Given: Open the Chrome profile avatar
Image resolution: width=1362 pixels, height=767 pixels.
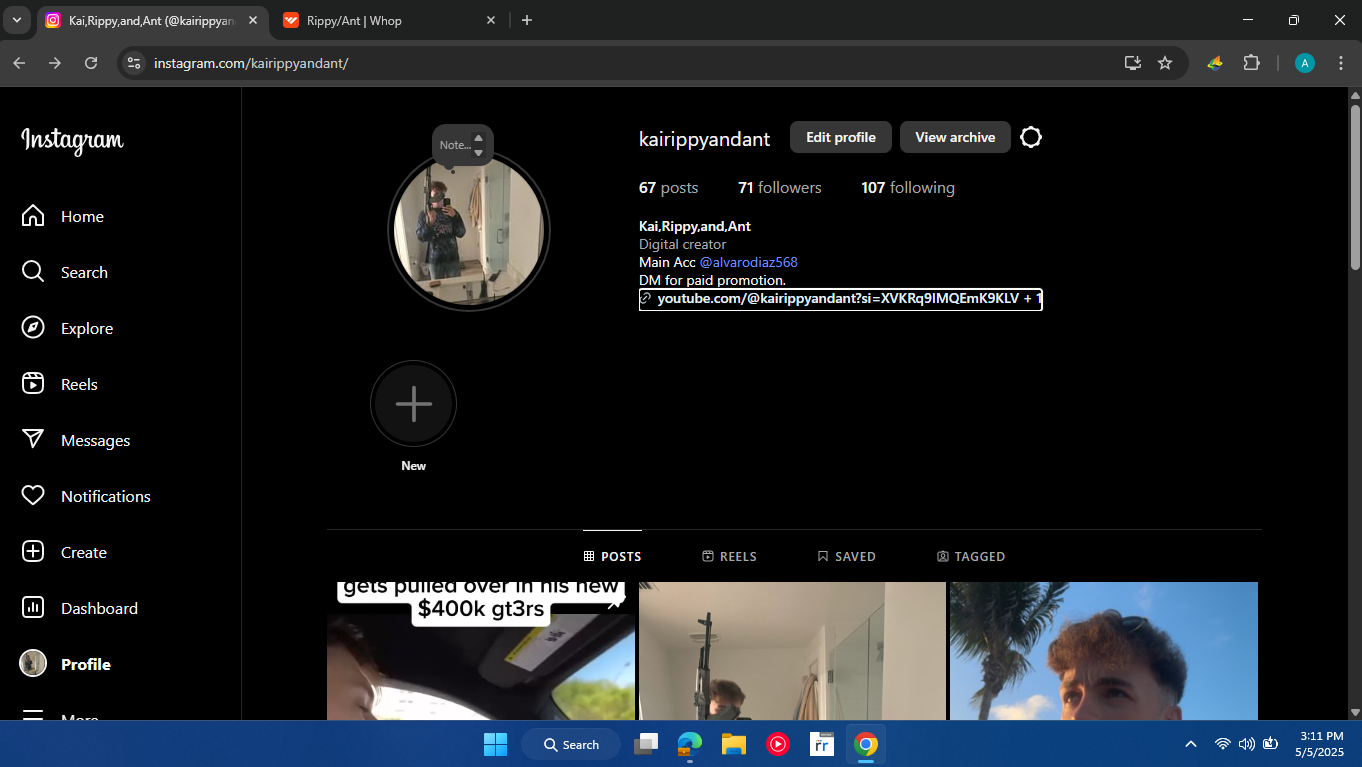Looking at the screenshot, I should [1305, 63].
